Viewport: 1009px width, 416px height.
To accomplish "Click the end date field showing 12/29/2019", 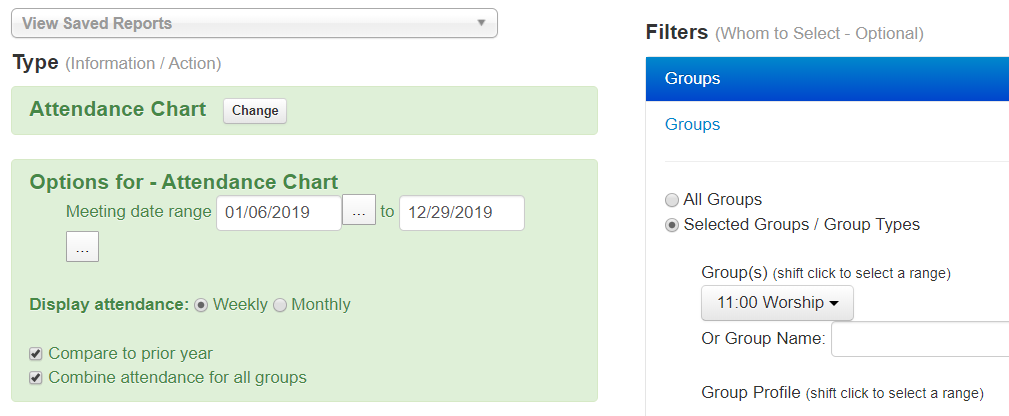I will [x=461, y=213].
